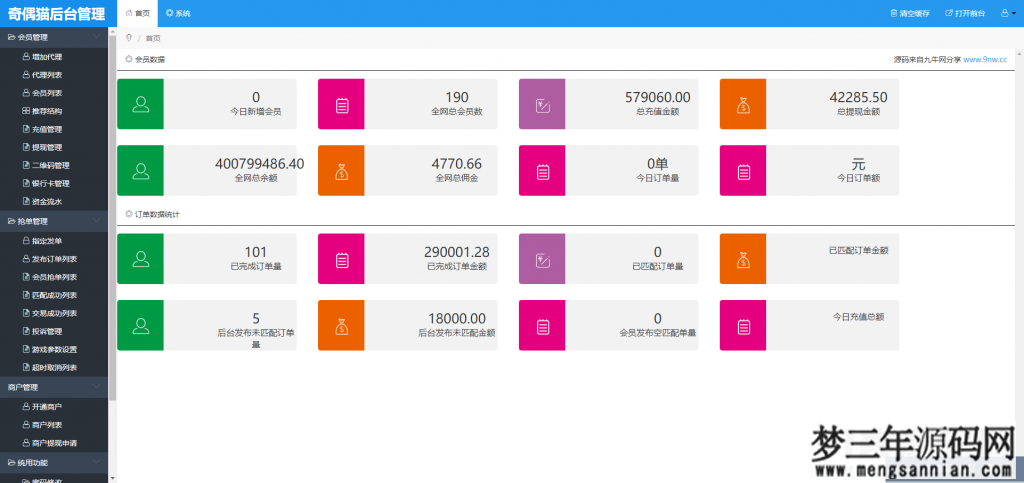Viewport: 1024px width, 483px height.
Task: Click the pink clipboard icon for 全网总会员数
Action: pos(341,103)
